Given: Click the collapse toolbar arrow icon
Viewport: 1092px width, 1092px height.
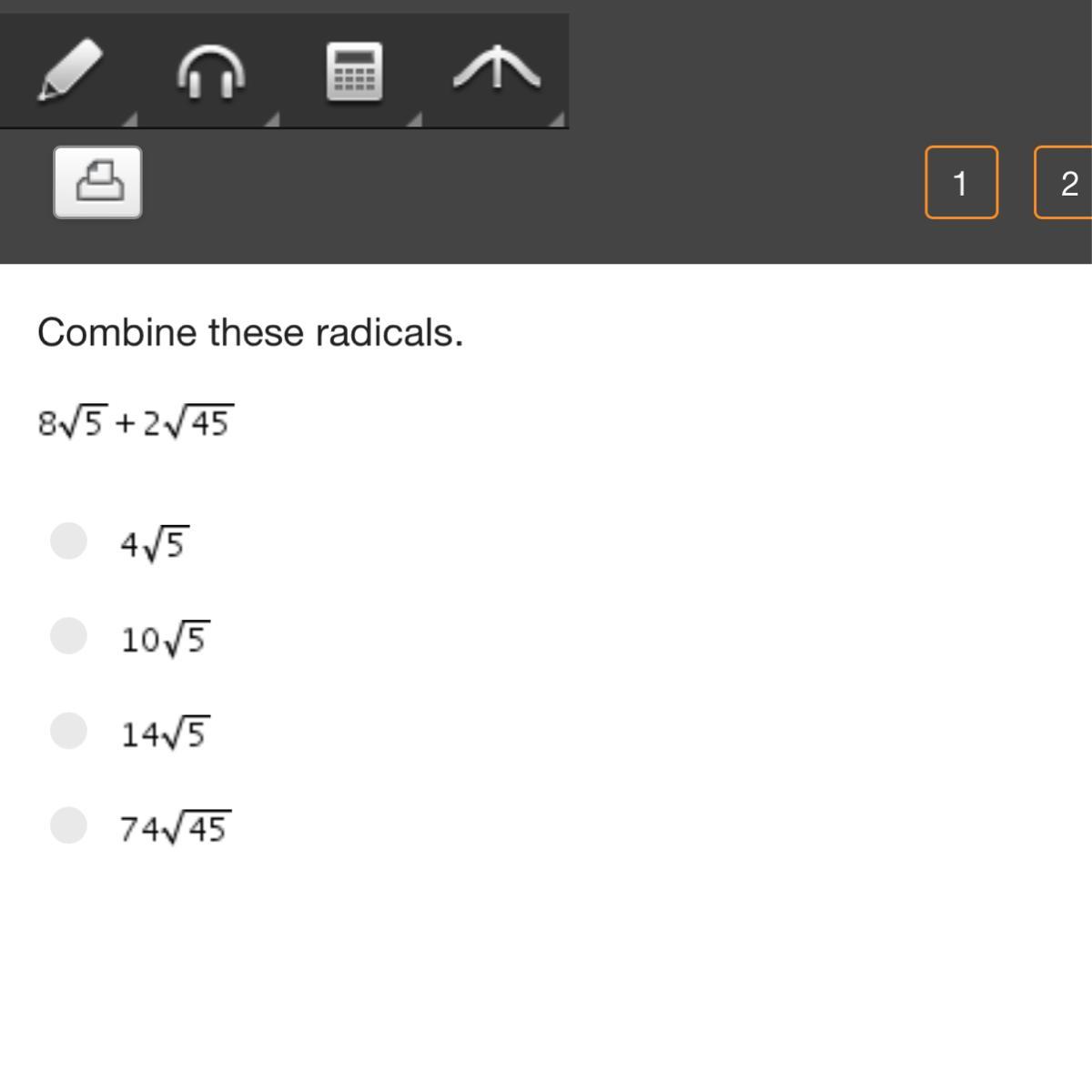Looking at the screenshot, I should coord(497,69).
